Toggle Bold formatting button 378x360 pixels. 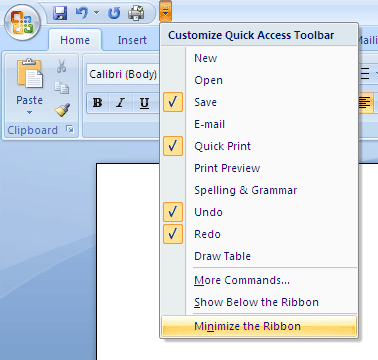pos(98,103)
